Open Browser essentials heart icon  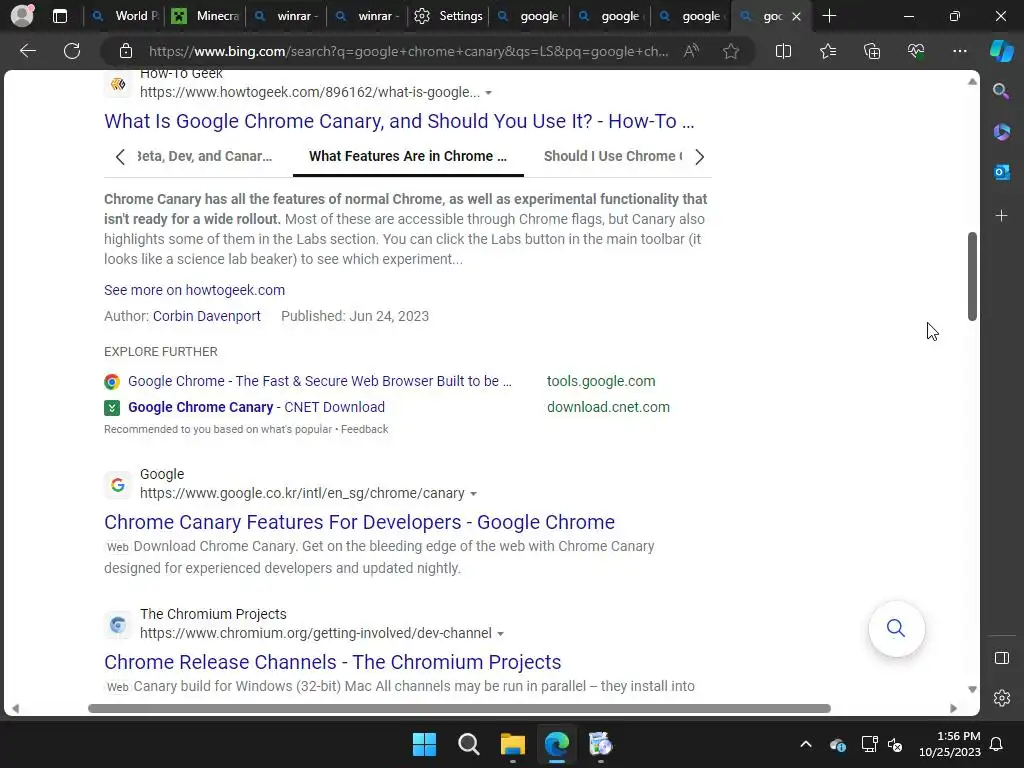pyautogui.click(x=916, y=51)
